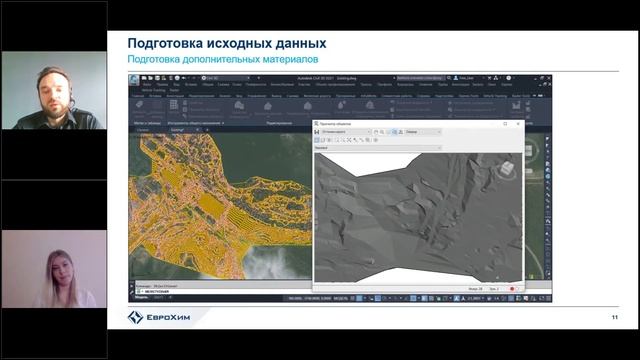Switch to the Надстройки ribbon tab

coord(444,96)
